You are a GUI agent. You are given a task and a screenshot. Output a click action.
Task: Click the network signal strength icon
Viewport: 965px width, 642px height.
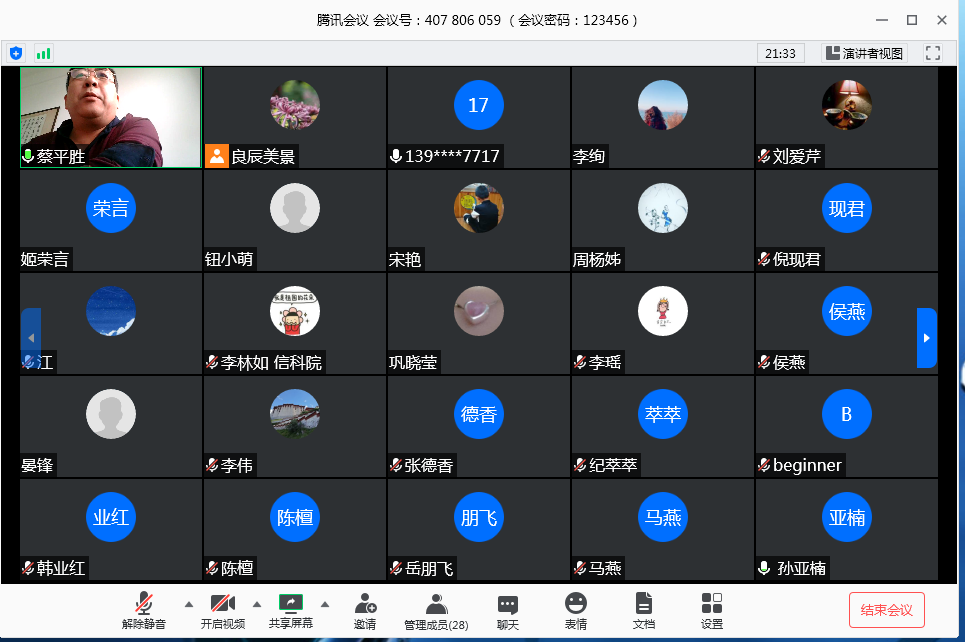click(43, 53)
